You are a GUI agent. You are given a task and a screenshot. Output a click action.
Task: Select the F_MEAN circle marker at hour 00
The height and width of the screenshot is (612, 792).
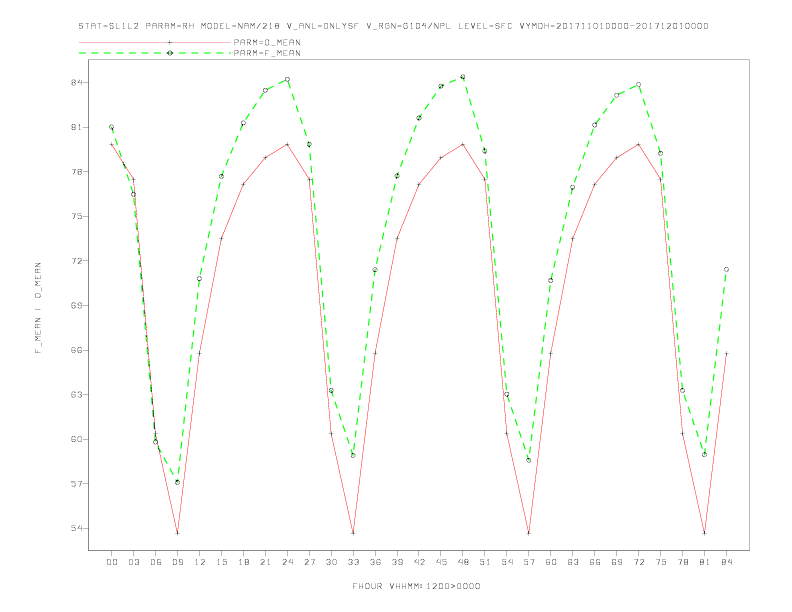(x=112, y=127)
